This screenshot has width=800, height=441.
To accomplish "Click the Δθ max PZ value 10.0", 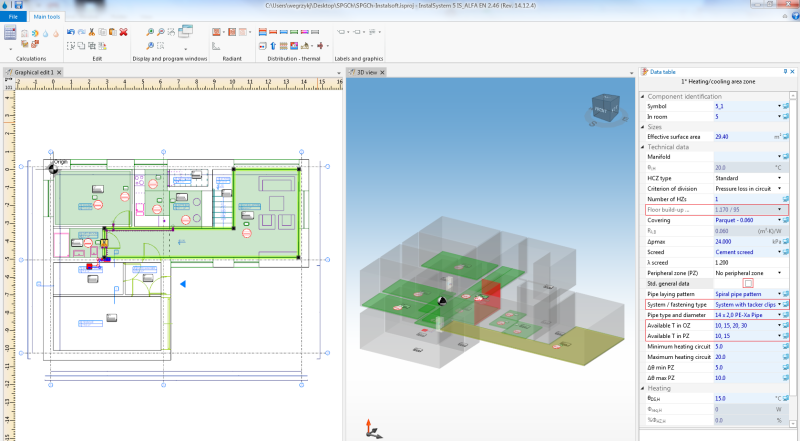I will (x=748, y=378).
